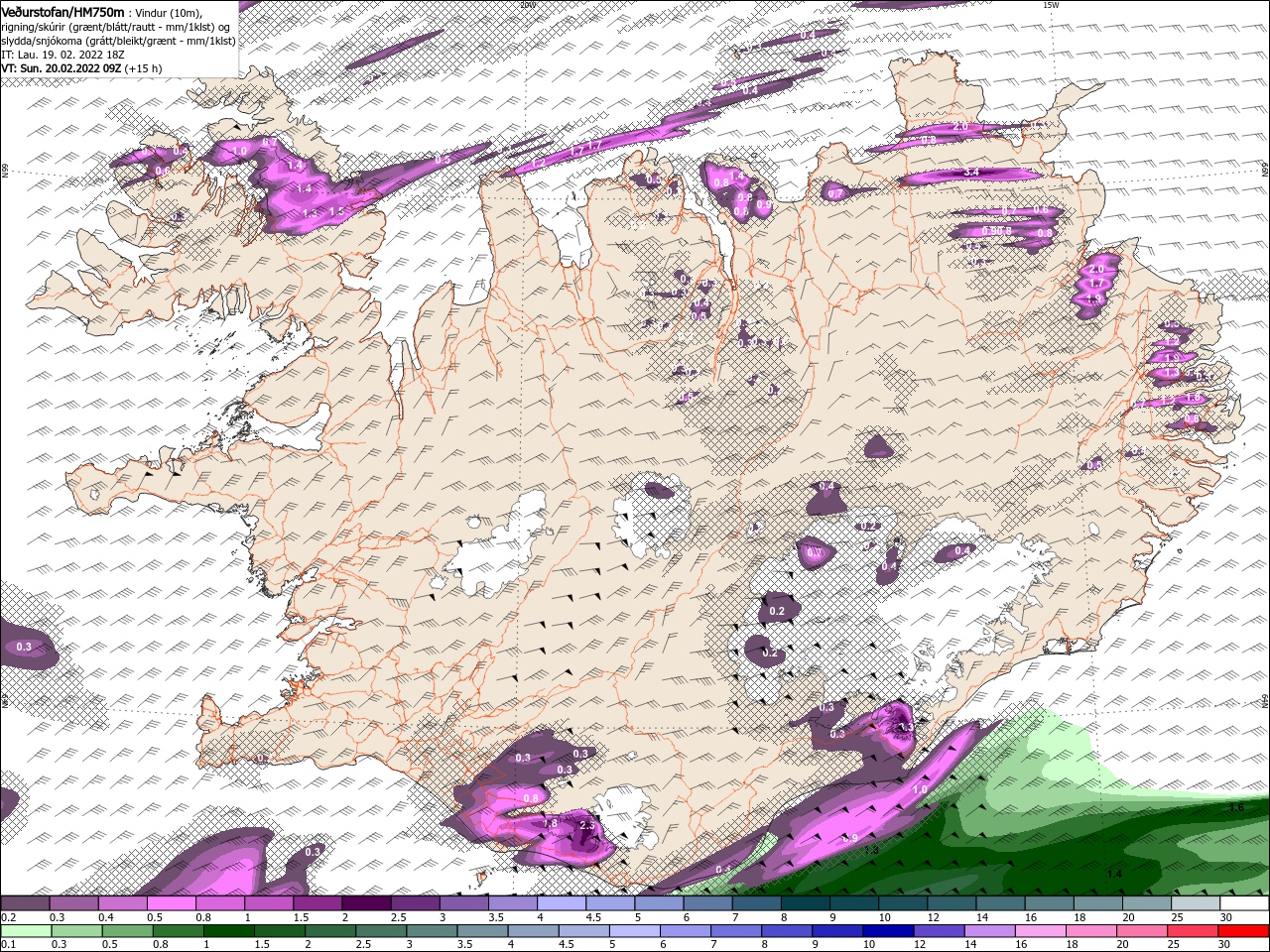
Task: Select the red rain swatch above 30
Action: click(1245, 930)
